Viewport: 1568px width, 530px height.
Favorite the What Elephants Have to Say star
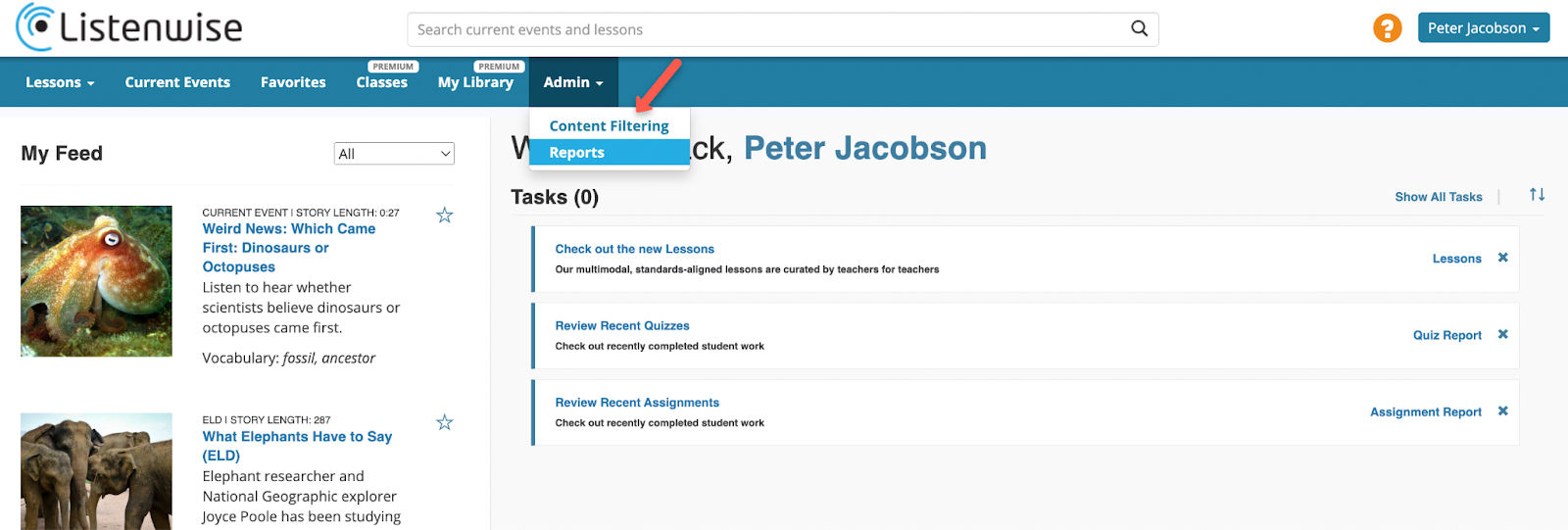444,422
